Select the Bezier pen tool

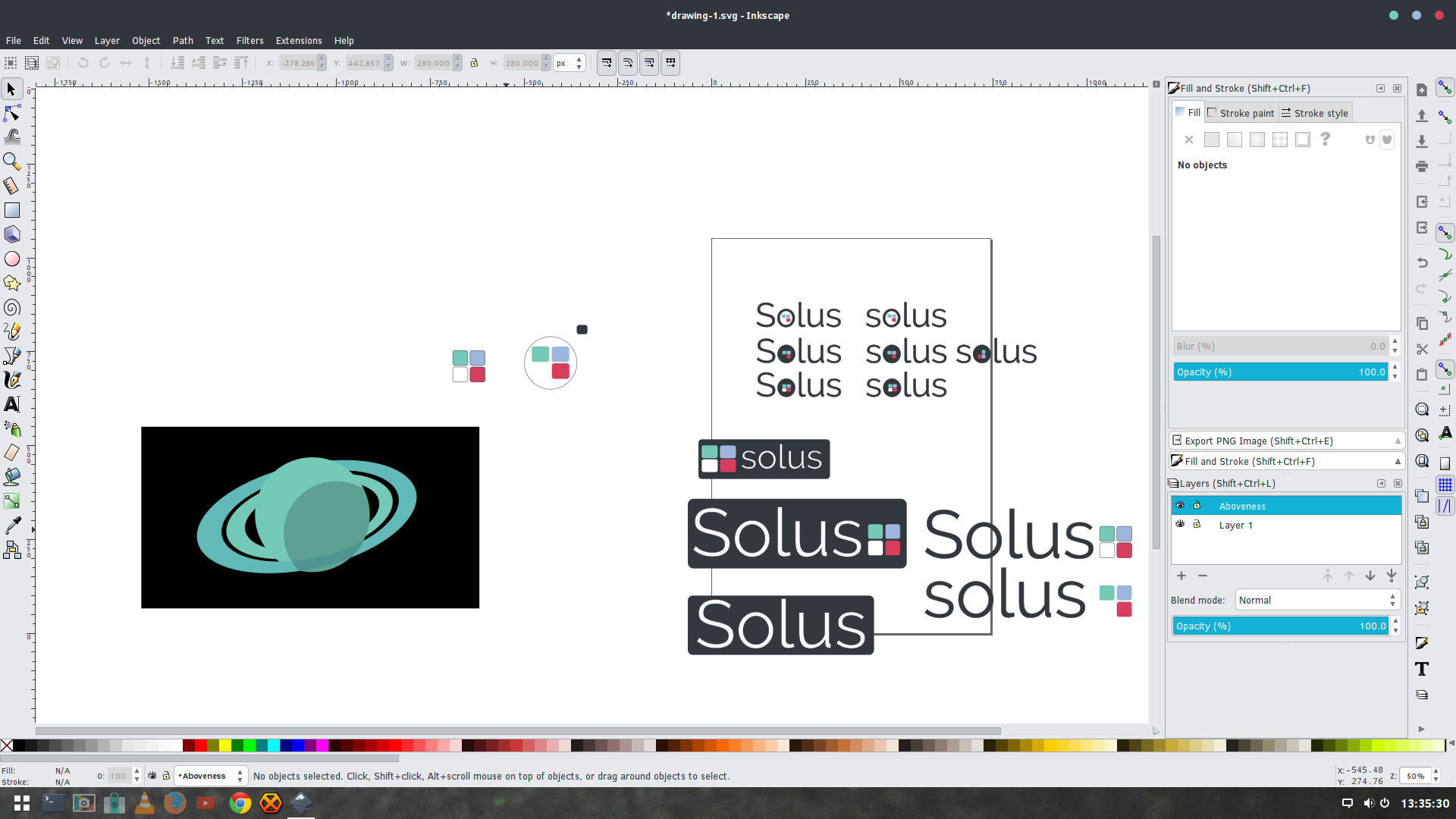point(11,356)
